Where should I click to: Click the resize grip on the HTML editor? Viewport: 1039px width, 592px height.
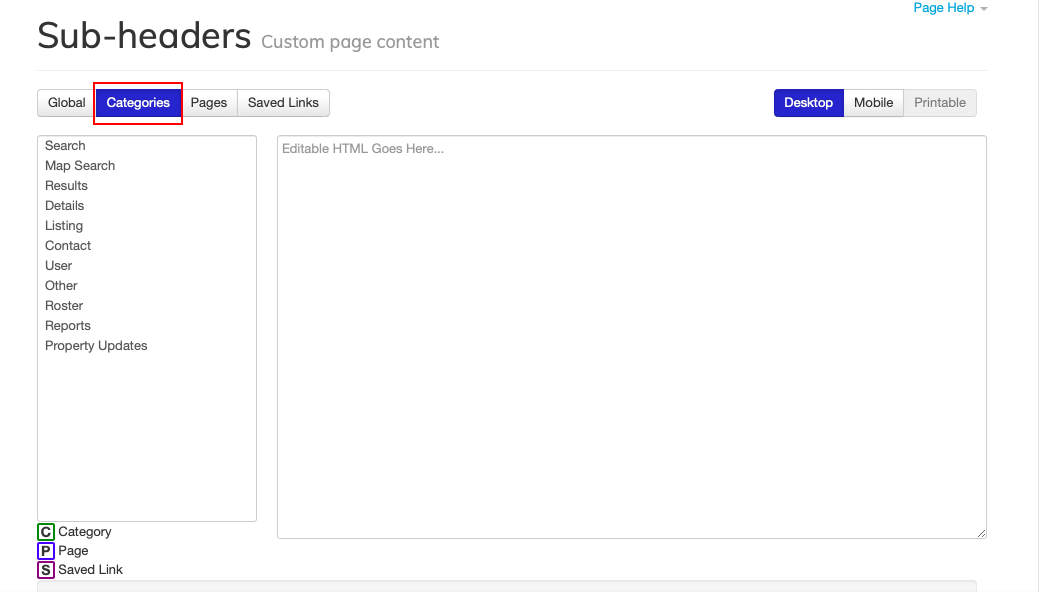pyautogui.click(x=981, y=533)
